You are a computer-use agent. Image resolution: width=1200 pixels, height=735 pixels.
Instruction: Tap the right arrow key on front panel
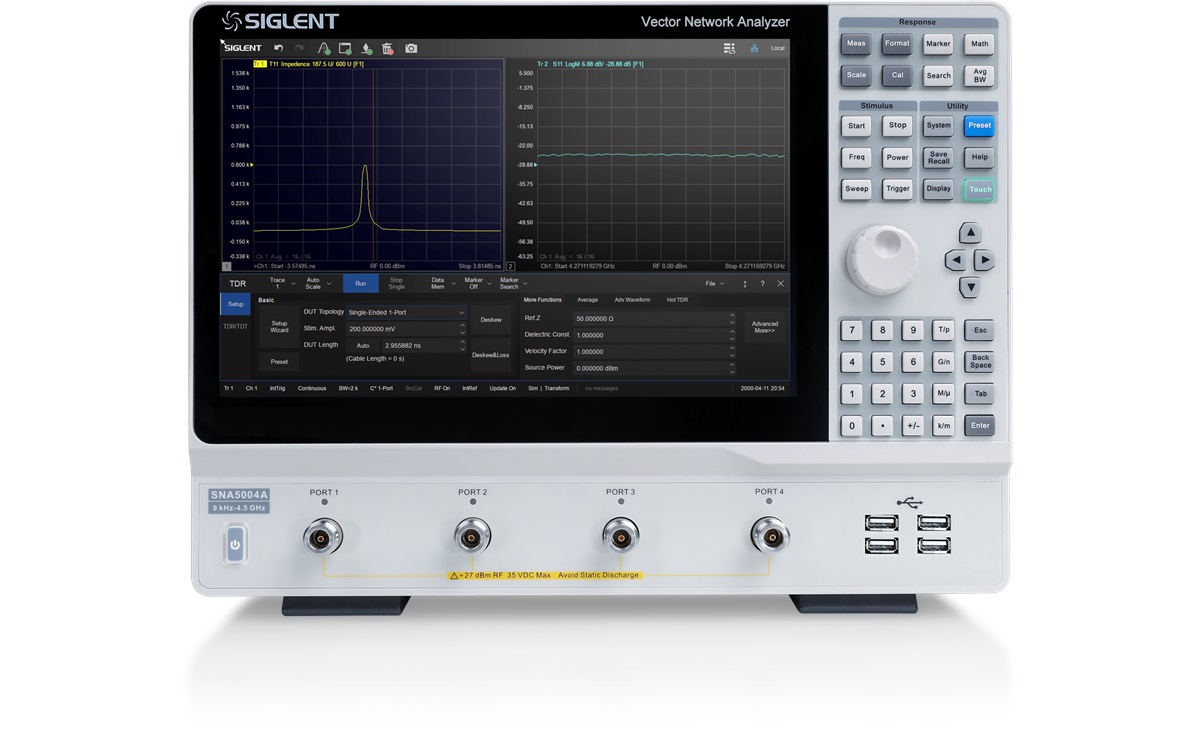[x=985, y=261]
